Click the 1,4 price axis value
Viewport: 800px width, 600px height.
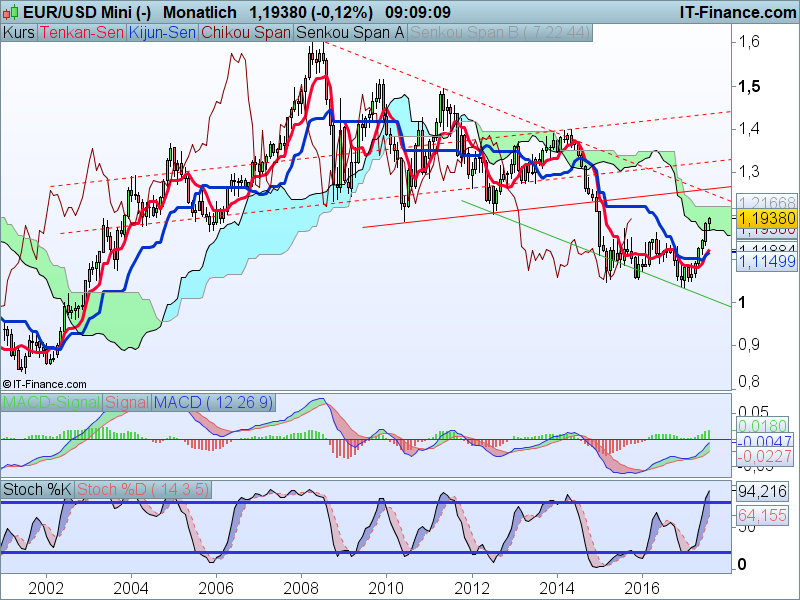tap(749, 128)
